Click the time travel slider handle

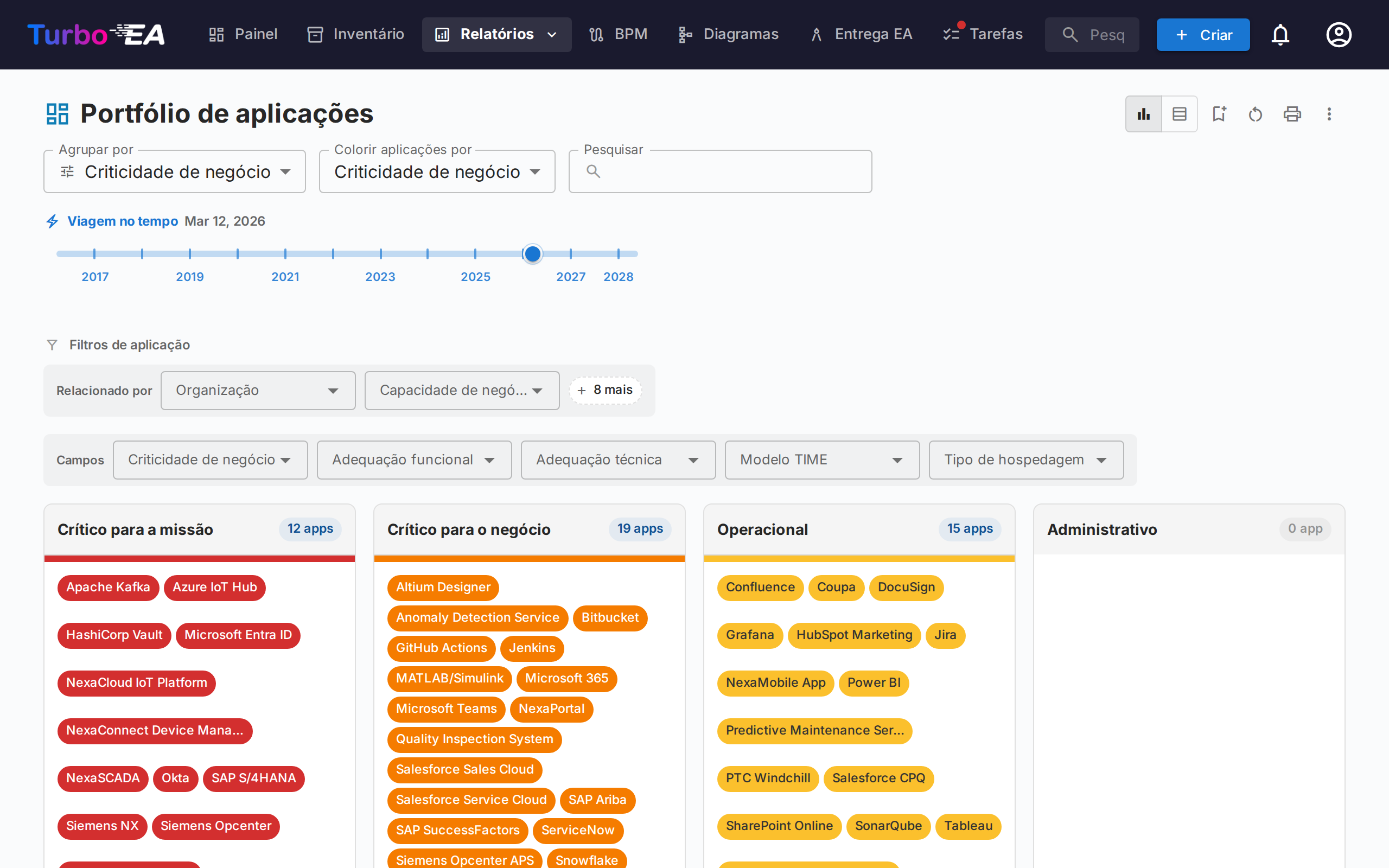tap(533, 254)
